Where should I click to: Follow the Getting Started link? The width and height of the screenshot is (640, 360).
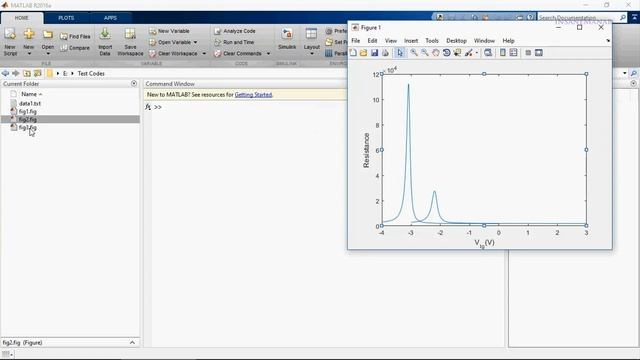253,95
